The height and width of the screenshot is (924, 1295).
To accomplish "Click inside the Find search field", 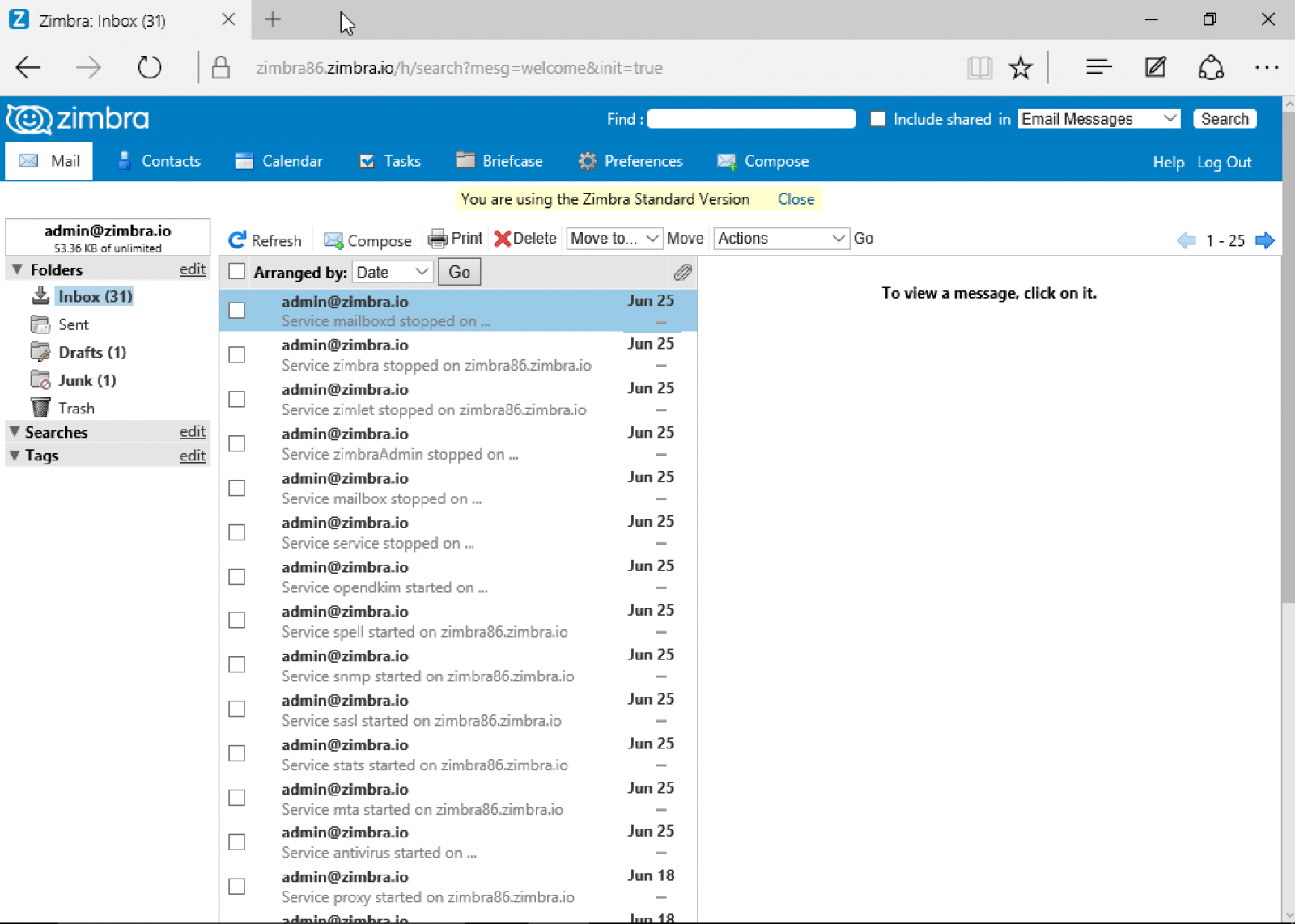I will pyautogui.click(x=751, y=119).
